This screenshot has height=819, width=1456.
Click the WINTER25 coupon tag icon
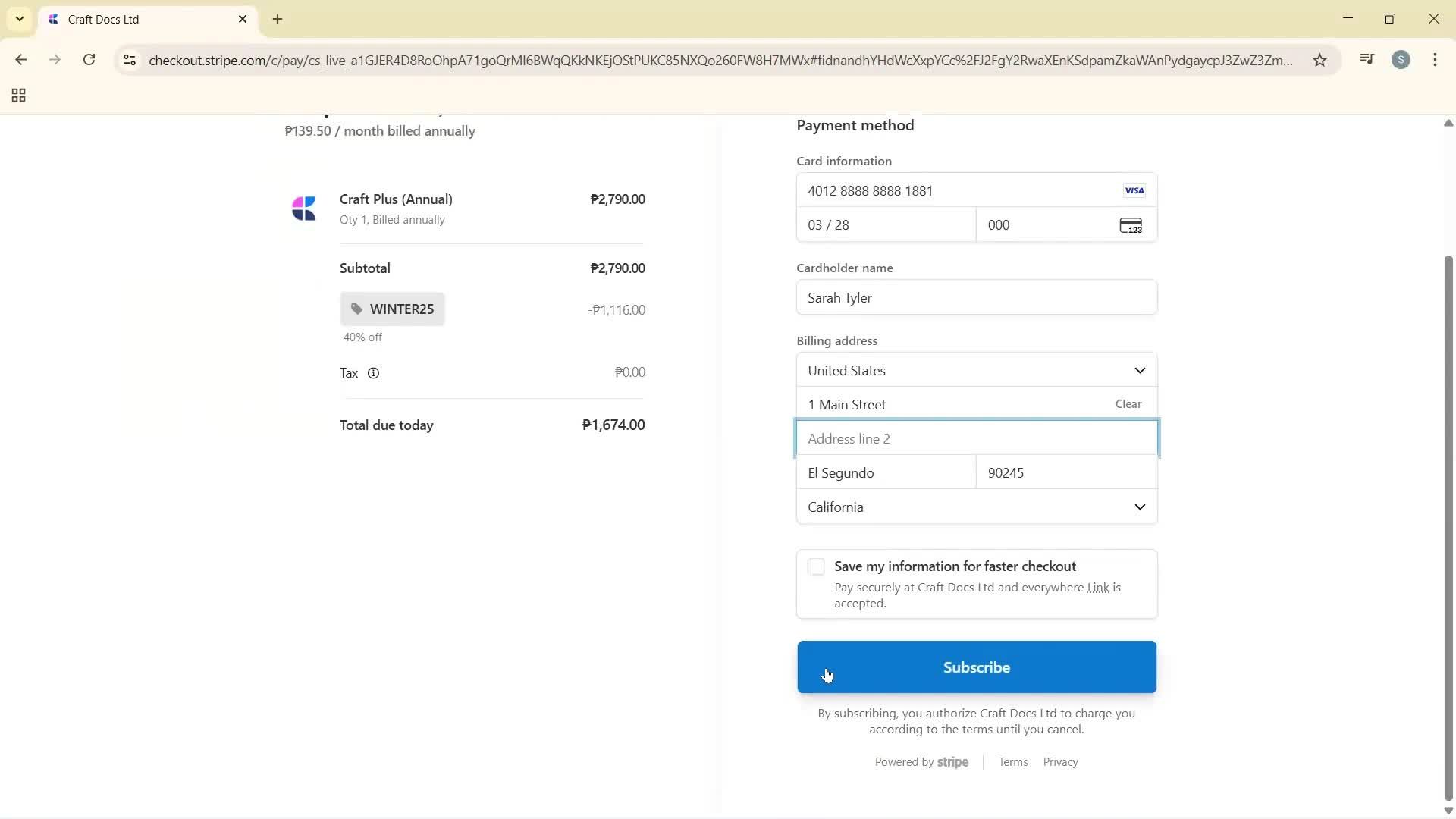pos(356,309)
